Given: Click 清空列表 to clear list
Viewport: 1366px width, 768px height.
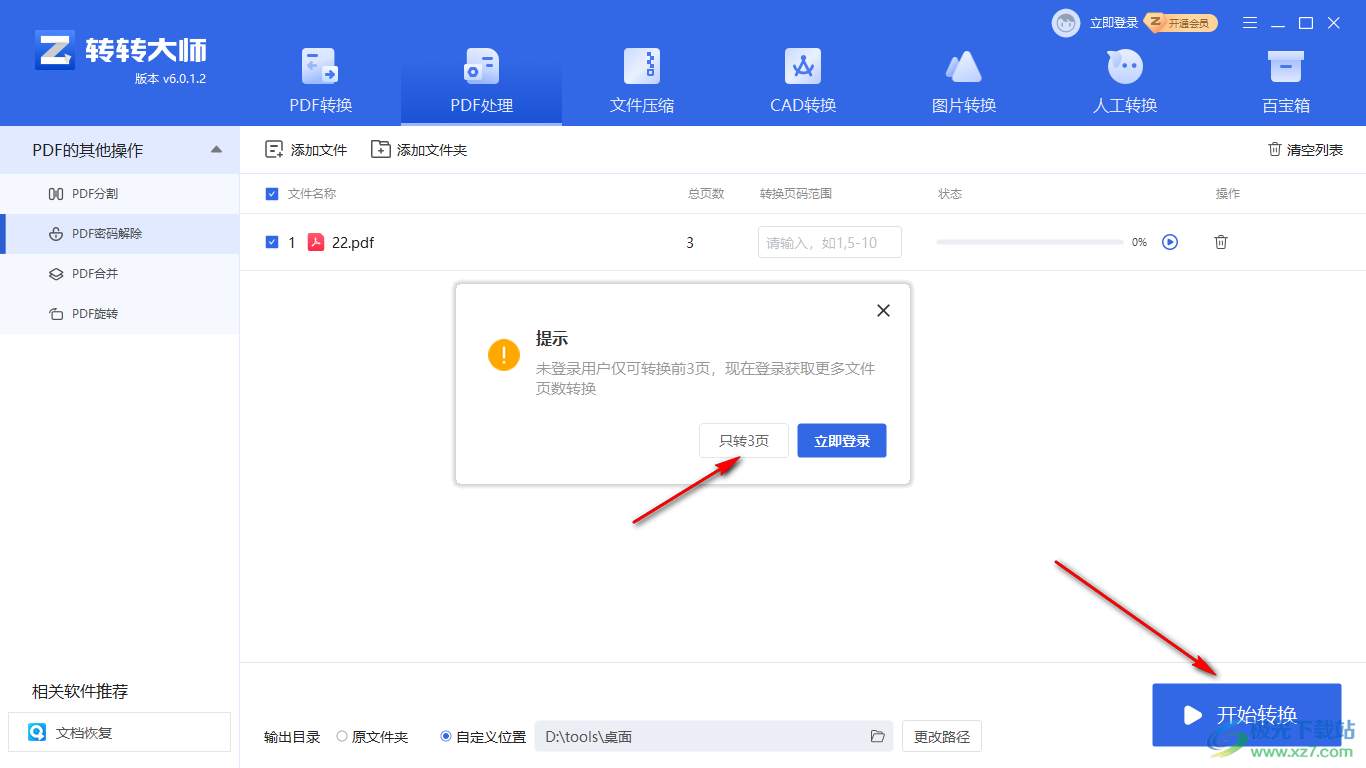Looking at the screenshot, I should (x=1305, y=150).
